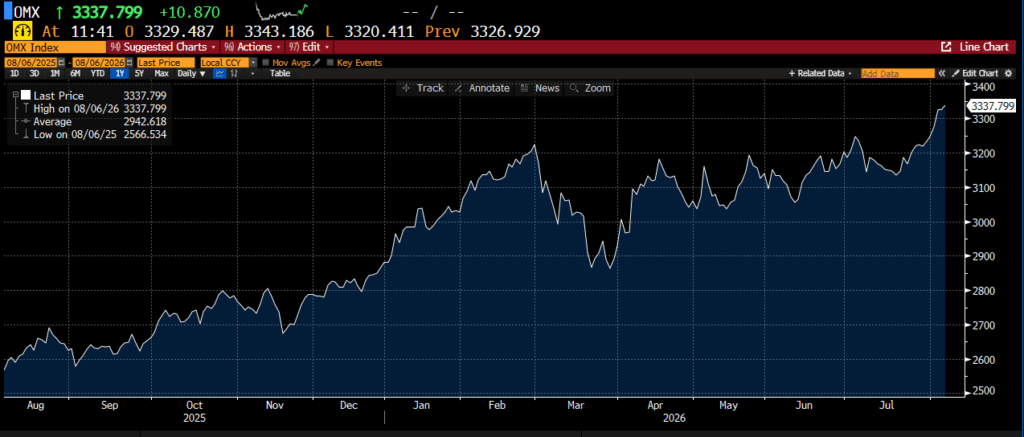Select the 3D time range tab

34,73
